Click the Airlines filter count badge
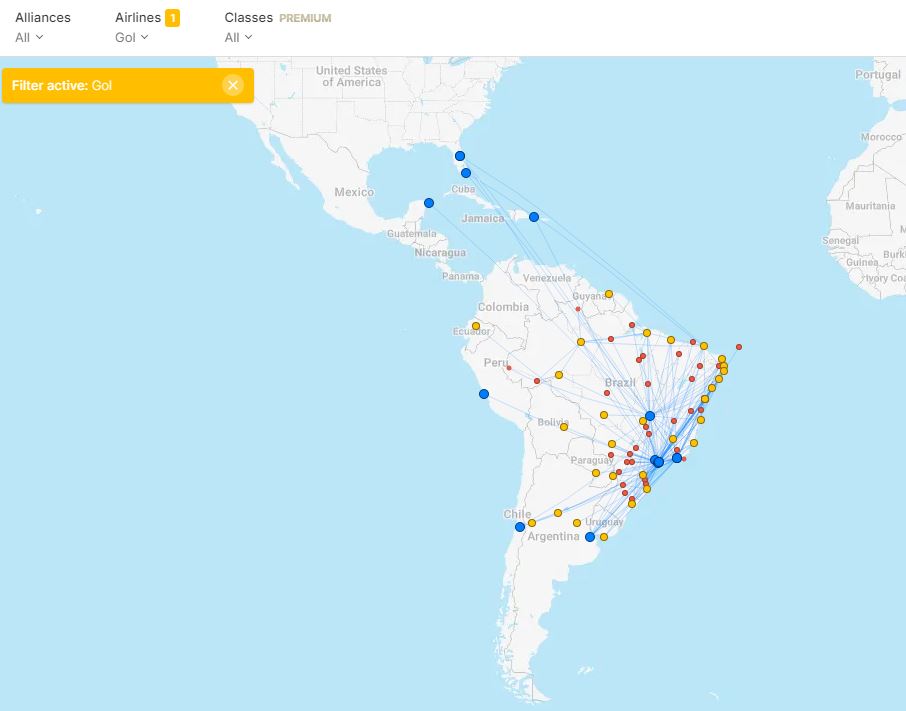 point(172,18)
